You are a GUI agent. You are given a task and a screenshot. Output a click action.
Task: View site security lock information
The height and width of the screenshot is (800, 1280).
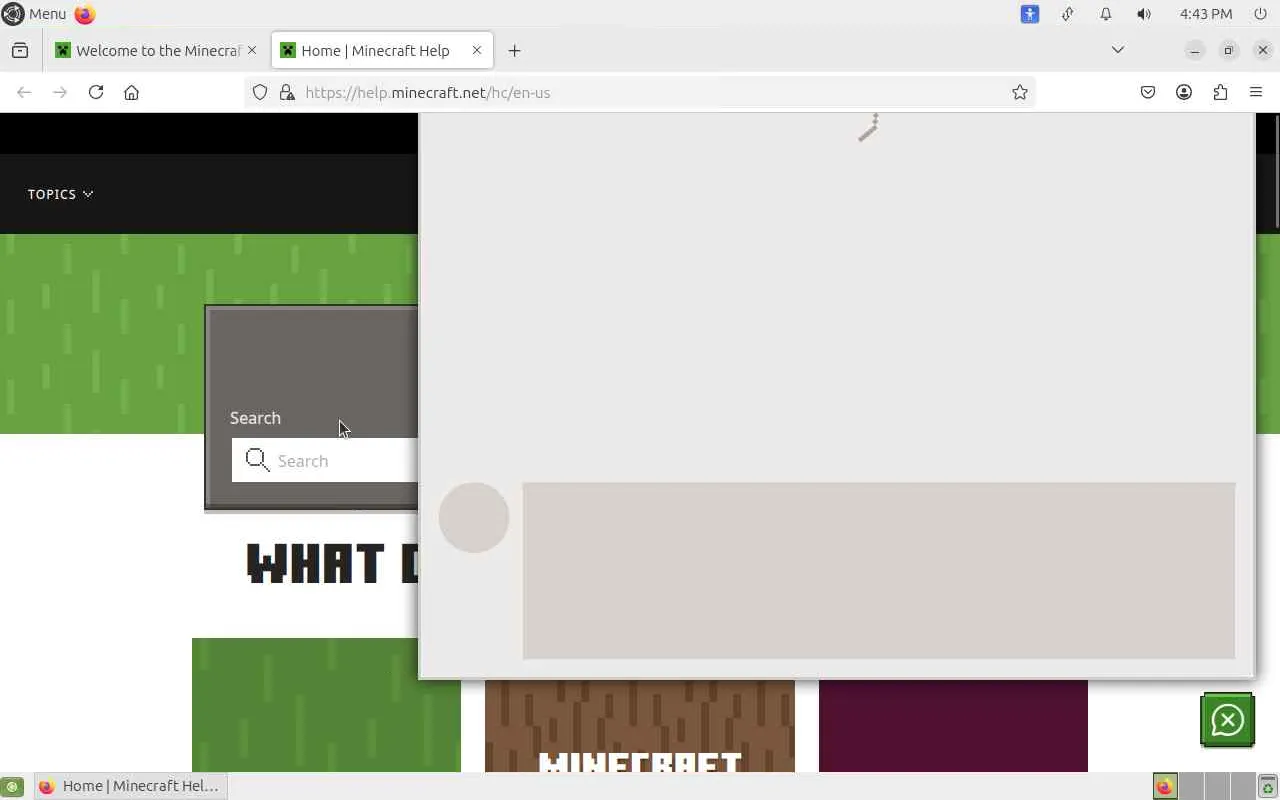(287, 92)
